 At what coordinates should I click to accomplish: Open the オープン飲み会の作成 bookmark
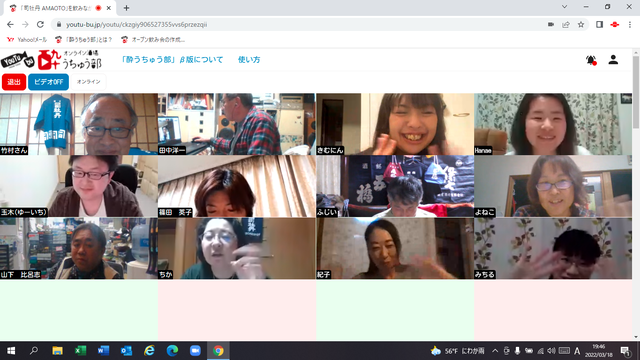pyautogui.click(x=153, y=40)
